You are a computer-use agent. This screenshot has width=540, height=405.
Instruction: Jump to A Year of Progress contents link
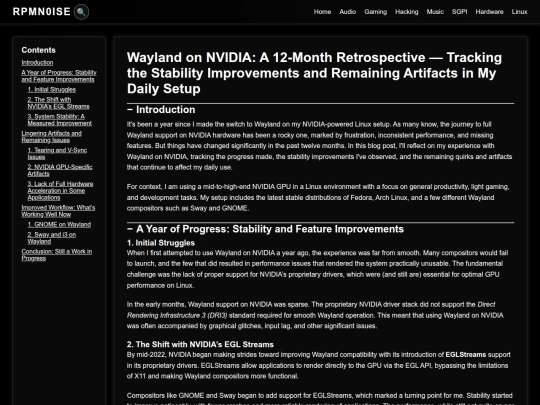click(x=59, y=76)
